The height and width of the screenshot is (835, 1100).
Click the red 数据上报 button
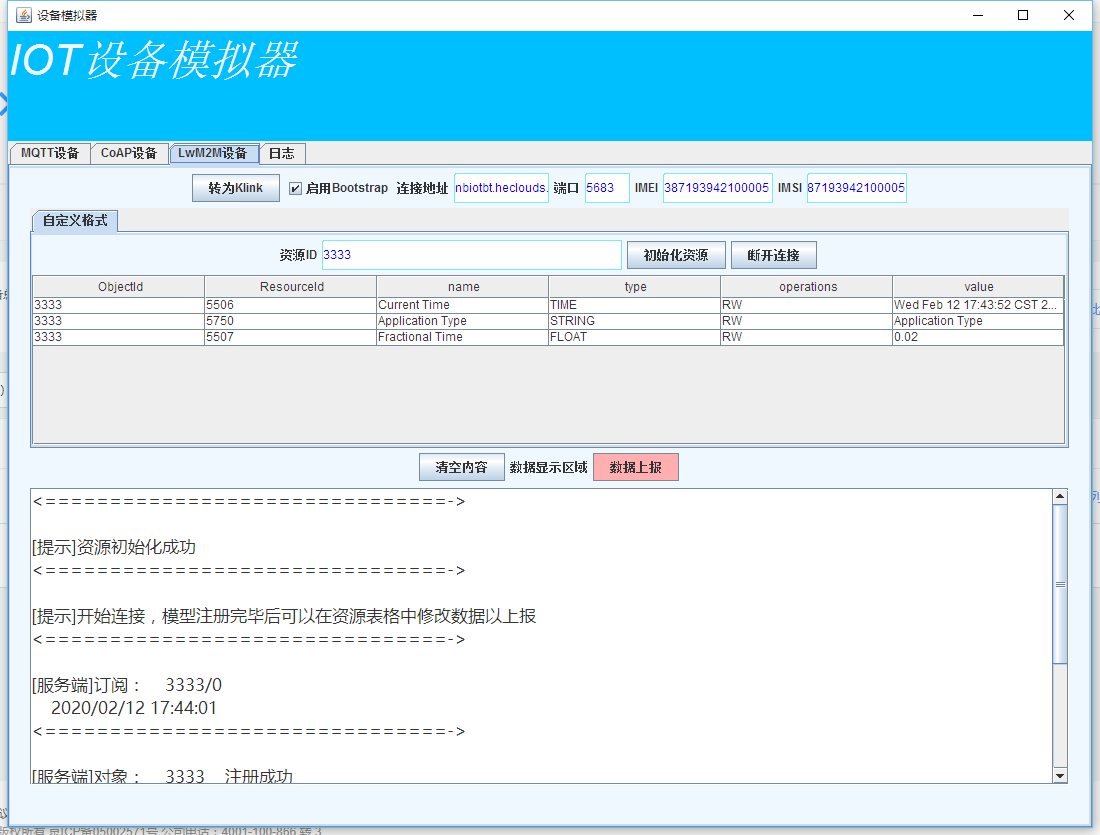coord(635,467)
